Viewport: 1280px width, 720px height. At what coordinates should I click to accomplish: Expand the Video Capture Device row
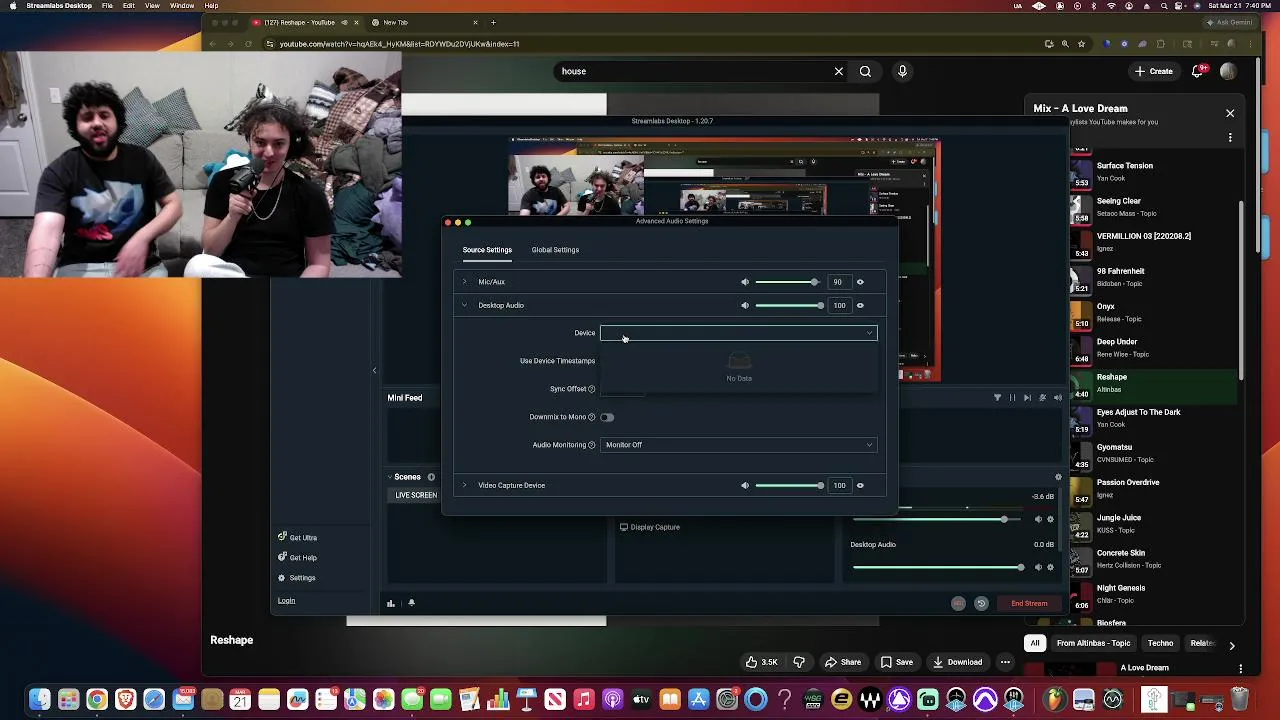click(x=464, y=485)
